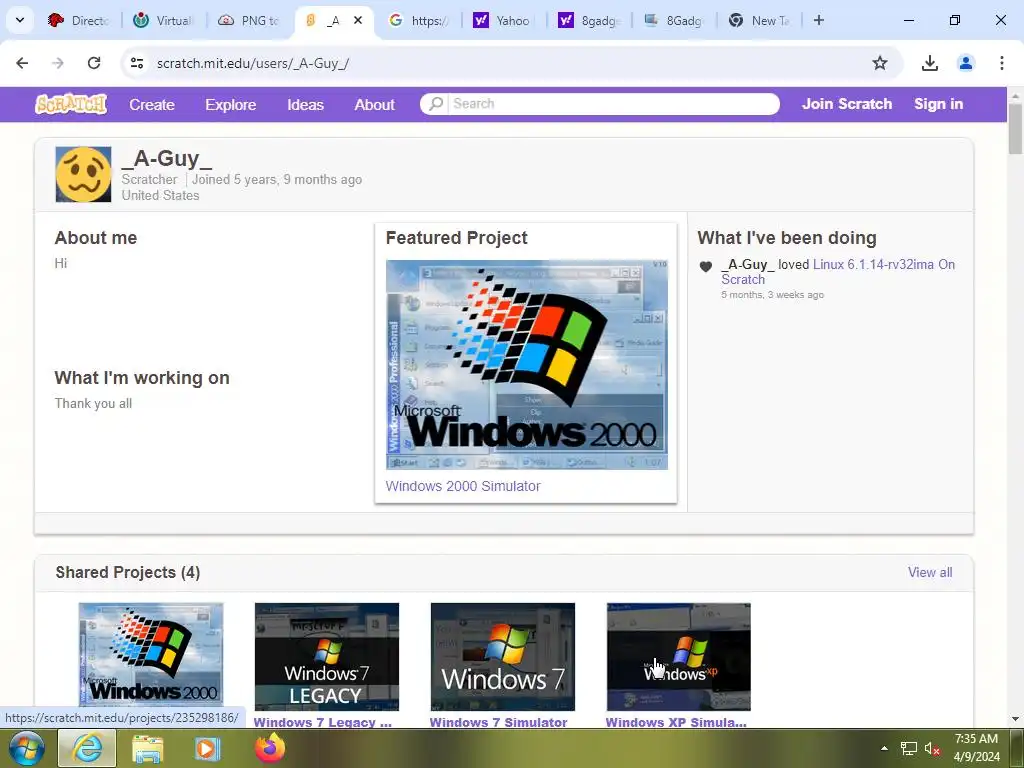The height and width of the screenshot is (768, 1024).
Task: Click the Thank you all text
Action: tap(93, 404)
